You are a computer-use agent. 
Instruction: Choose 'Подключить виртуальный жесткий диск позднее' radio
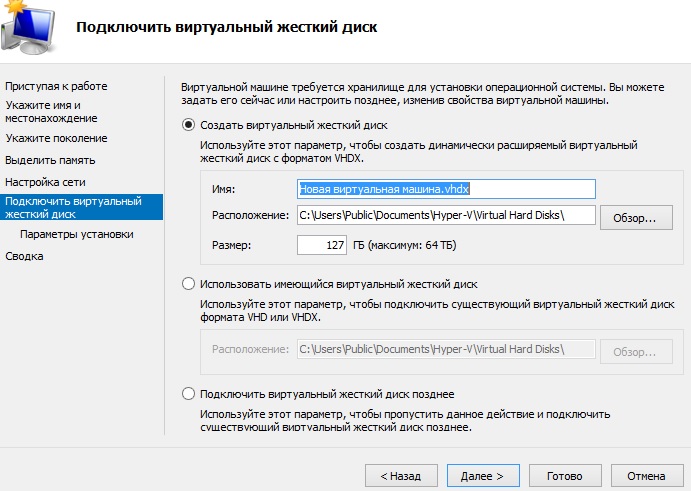click(188, 394)
